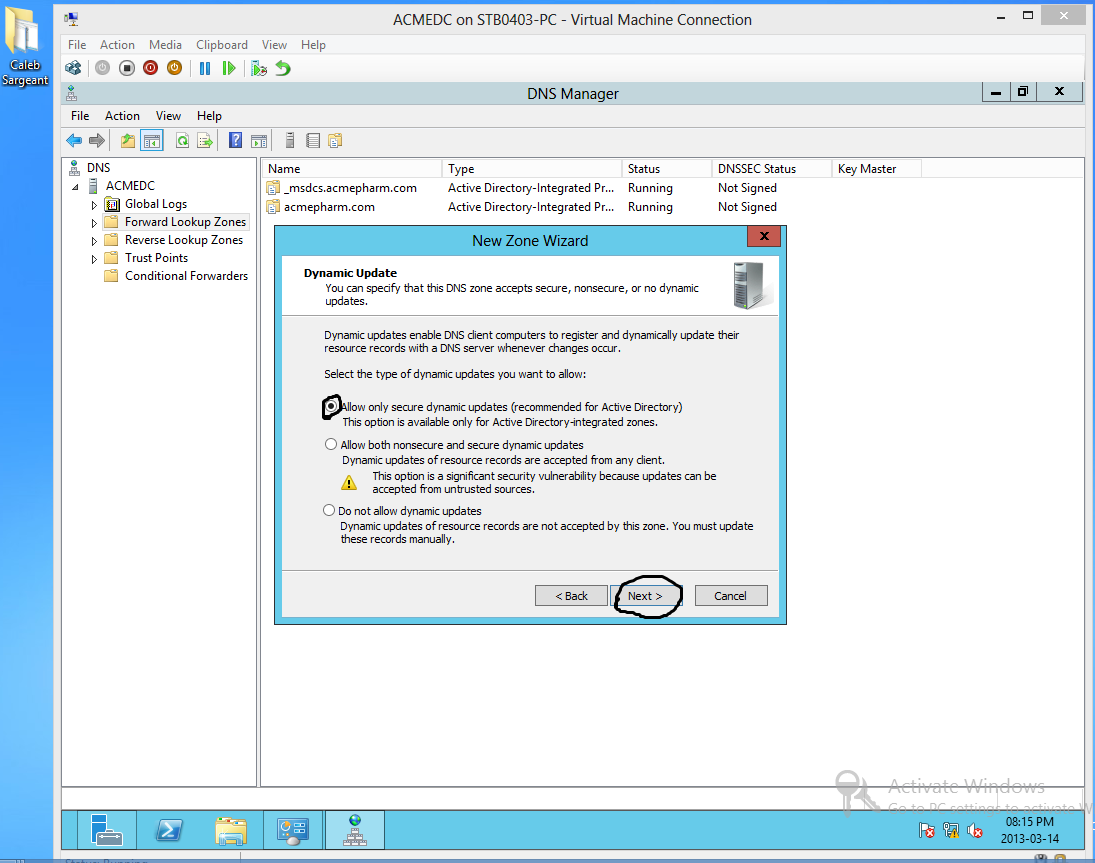Expand the Trust Points node
Viewport: 1095px width, 863px height.
94,259
